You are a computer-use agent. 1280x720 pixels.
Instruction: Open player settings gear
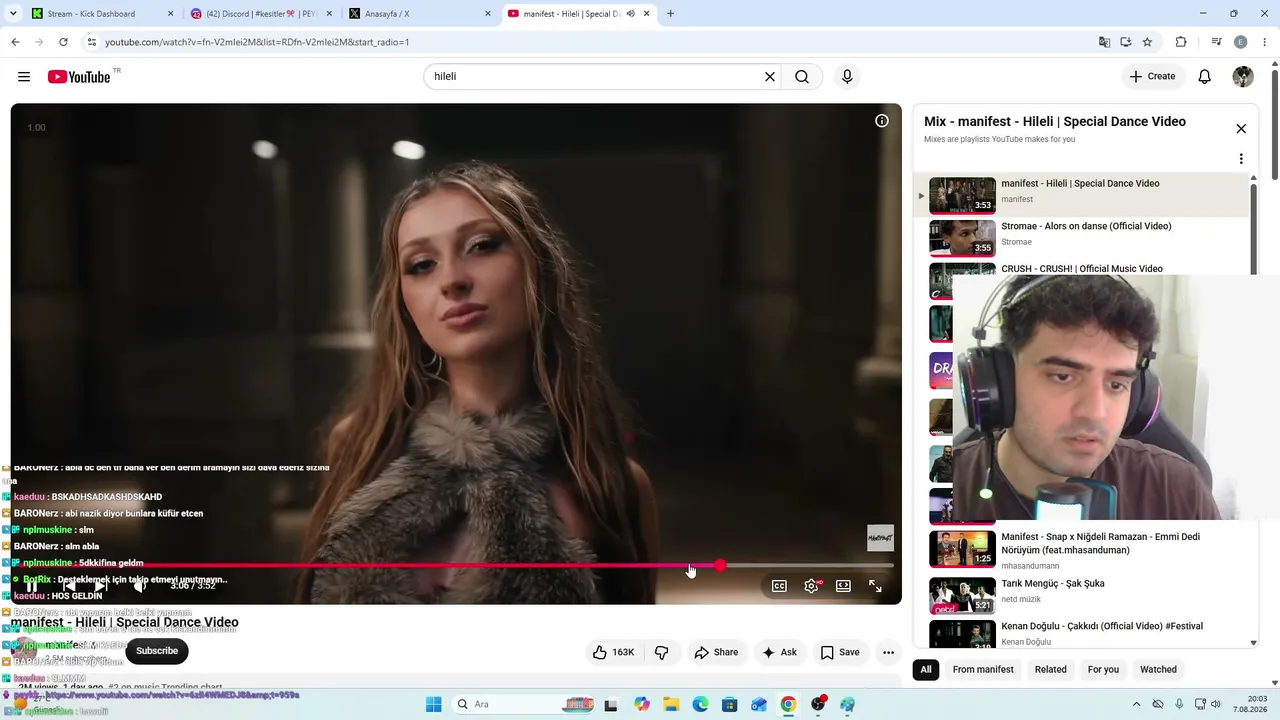811,586
